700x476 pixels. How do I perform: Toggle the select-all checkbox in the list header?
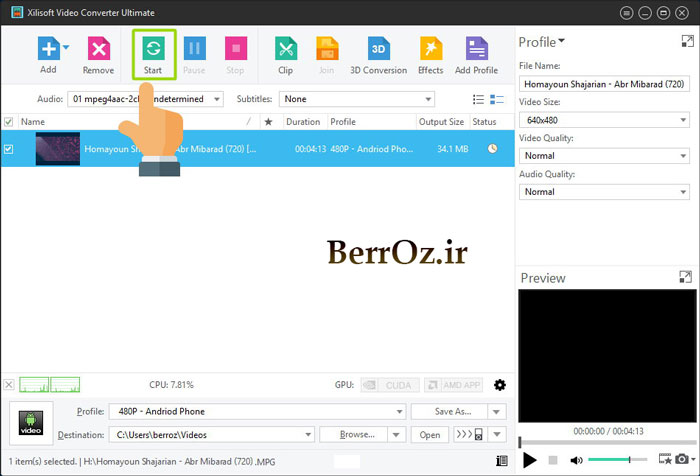[9, 122]
